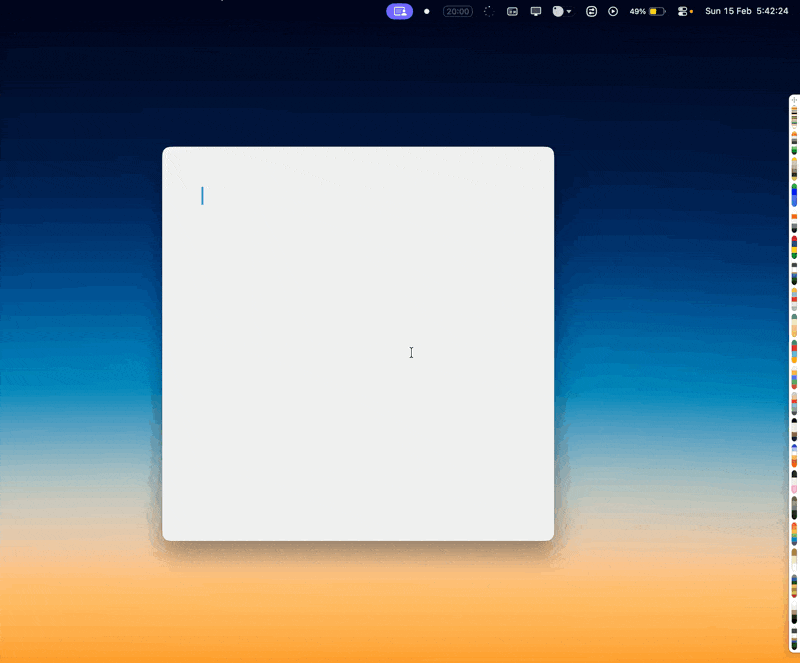Click the date and time Sun 15 Feb

click(746, 11)
